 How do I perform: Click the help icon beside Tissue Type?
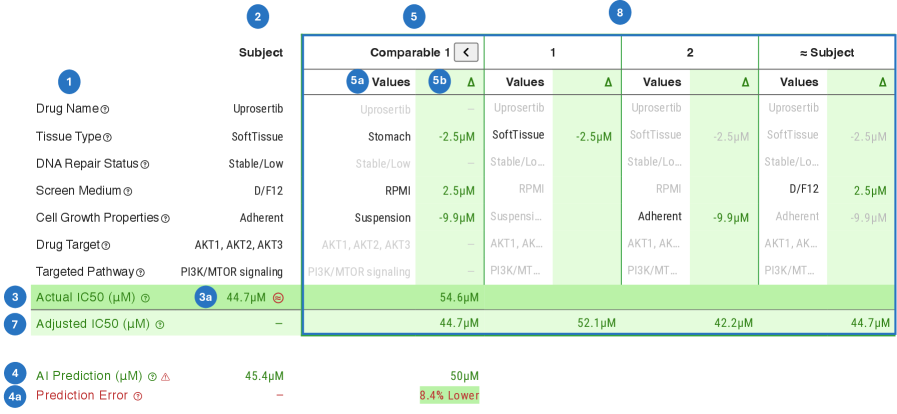108,137
